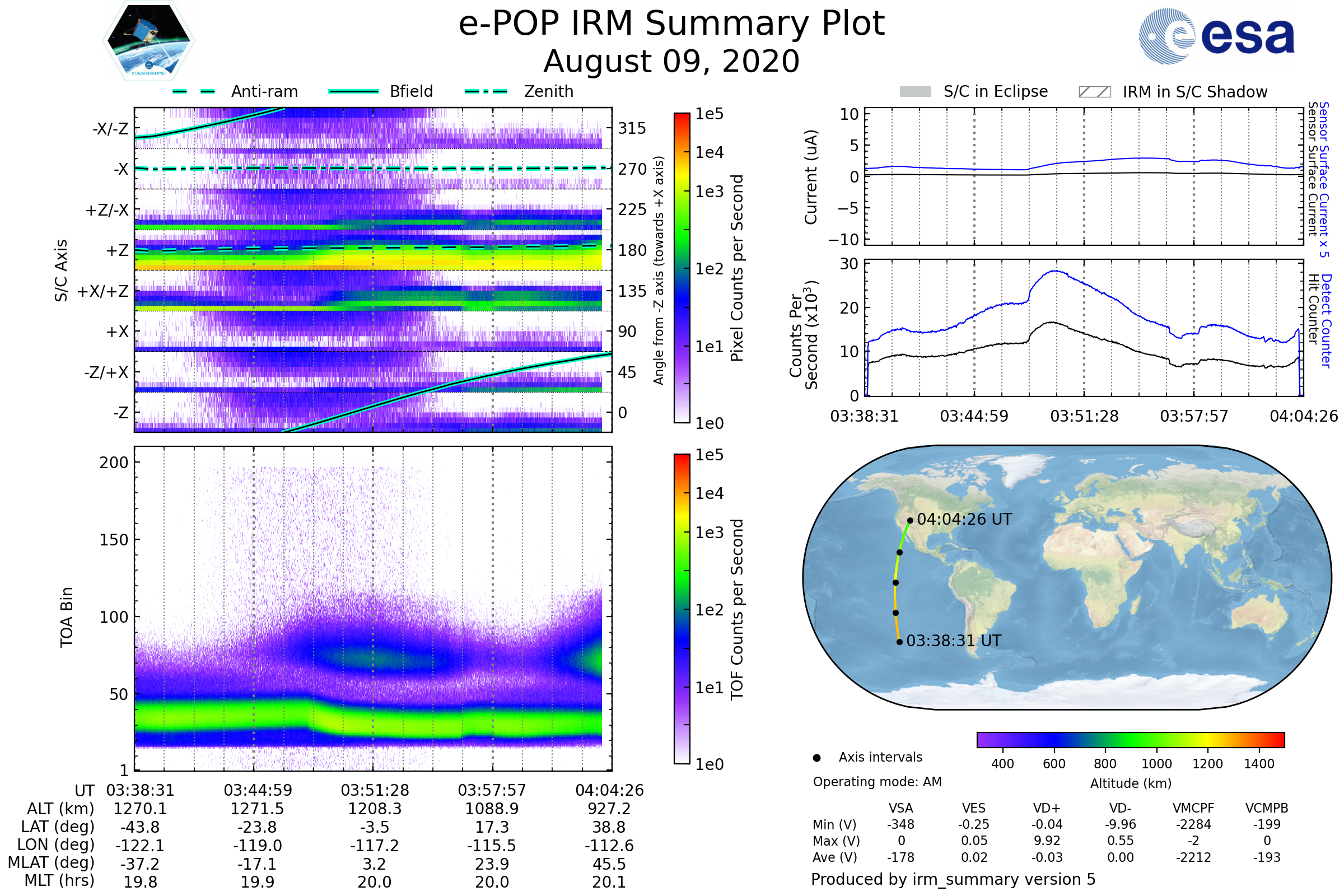Click the Anti-ram dashed line legend marker
Screen dimensions: 1344x896
(194, 91)
